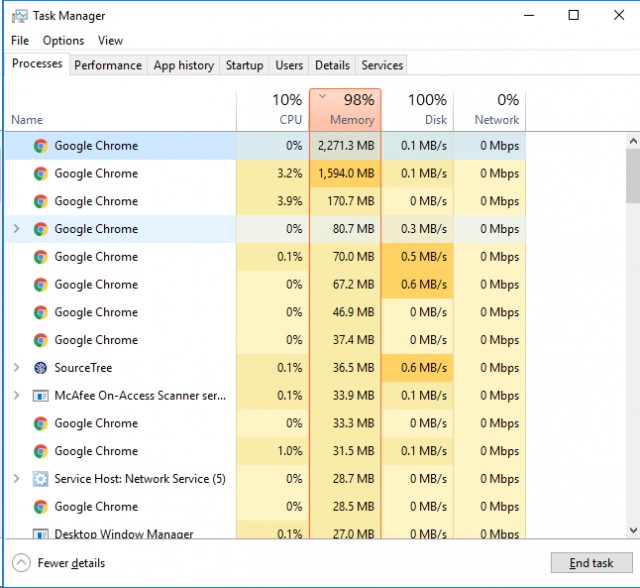Viewport: 640px width, 588px height.
Task: Close the Task Manager window
Action: (619, 16)
